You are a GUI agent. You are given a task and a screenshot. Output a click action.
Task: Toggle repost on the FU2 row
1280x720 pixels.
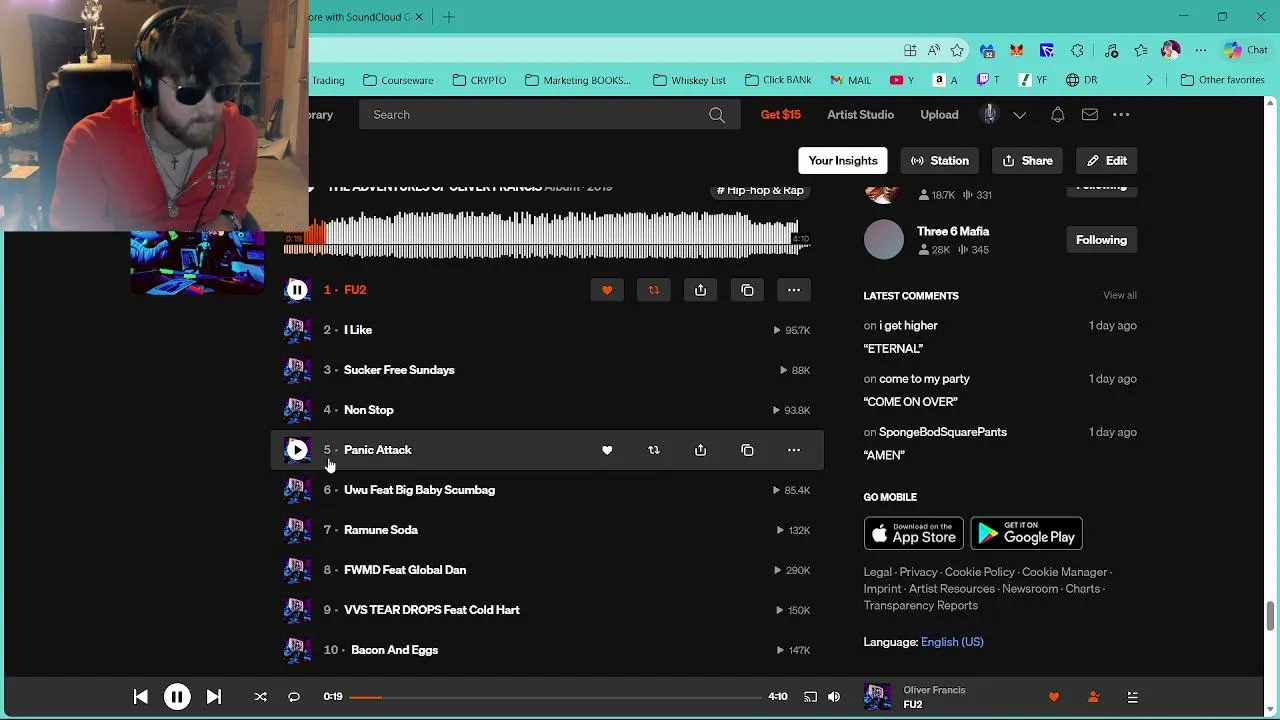(x=654, y=290)
